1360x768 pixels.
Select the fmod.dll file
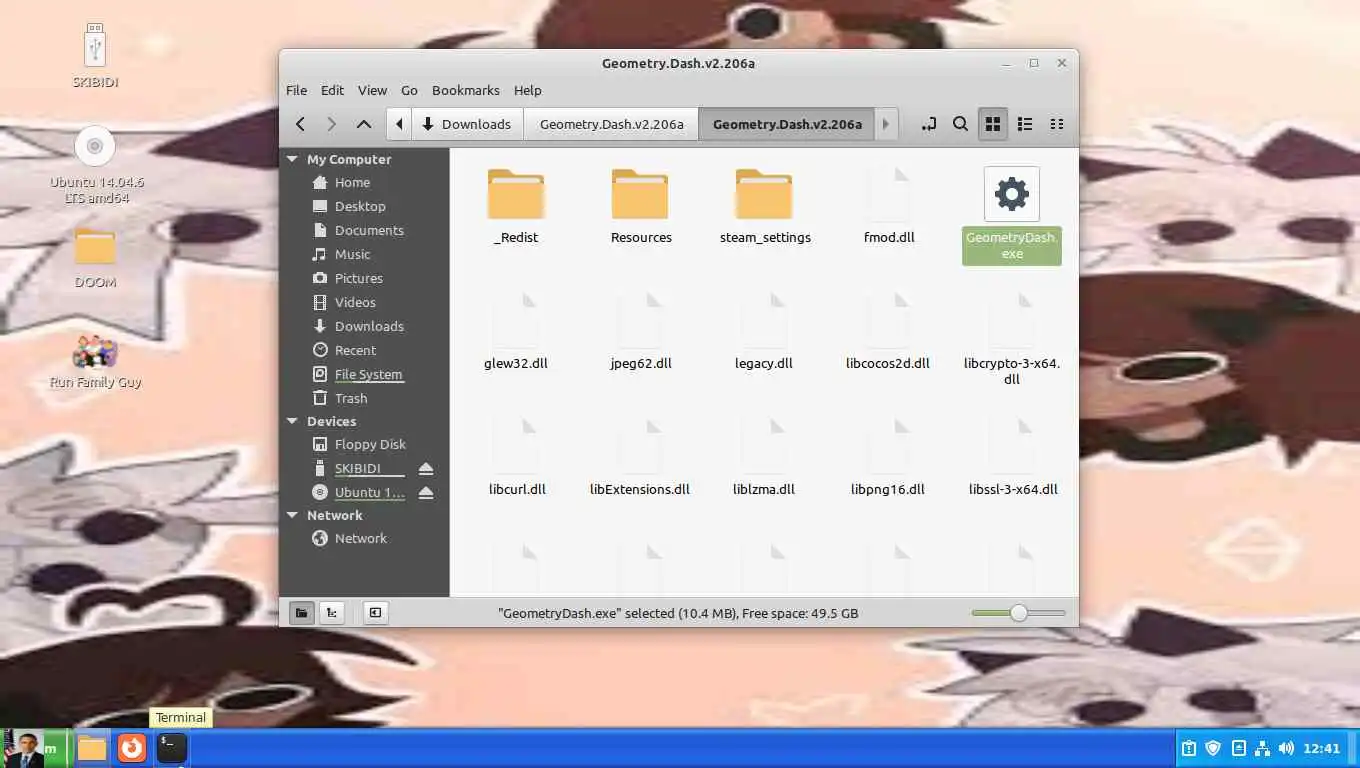(x=889, y=207)
